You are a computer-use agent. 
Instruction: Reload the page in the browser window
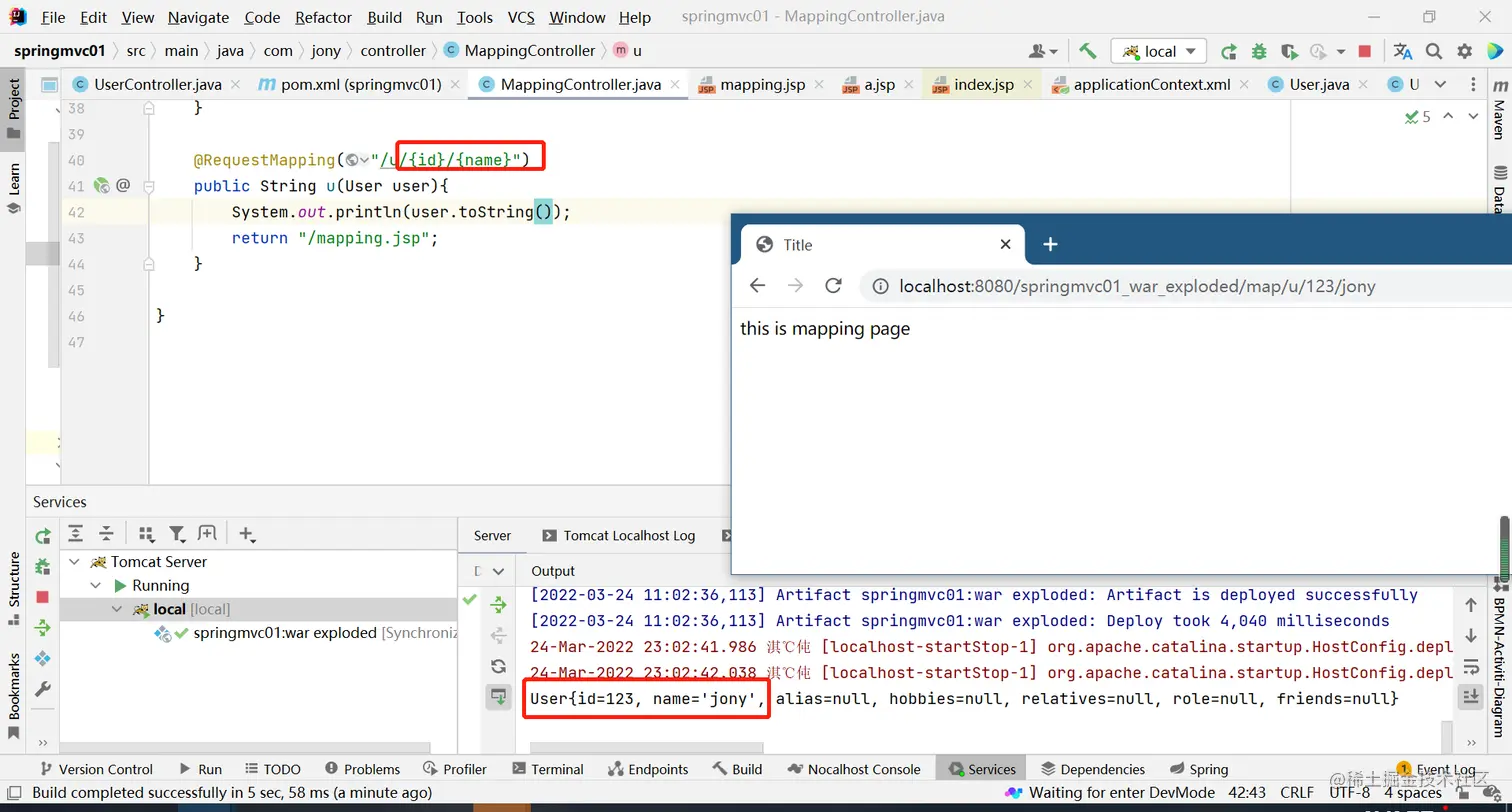(x=833, y=286)
